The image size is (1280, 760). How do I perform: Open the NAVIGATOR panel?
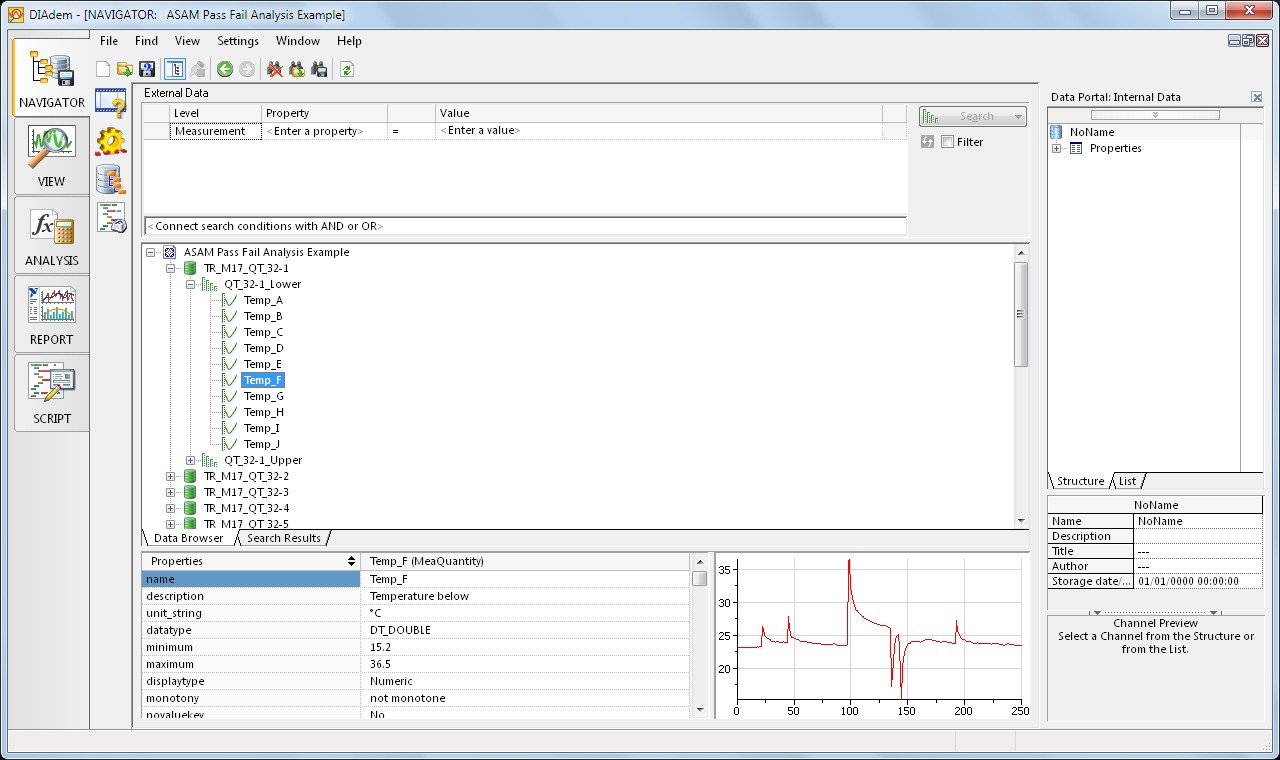(x=52, y=78)
